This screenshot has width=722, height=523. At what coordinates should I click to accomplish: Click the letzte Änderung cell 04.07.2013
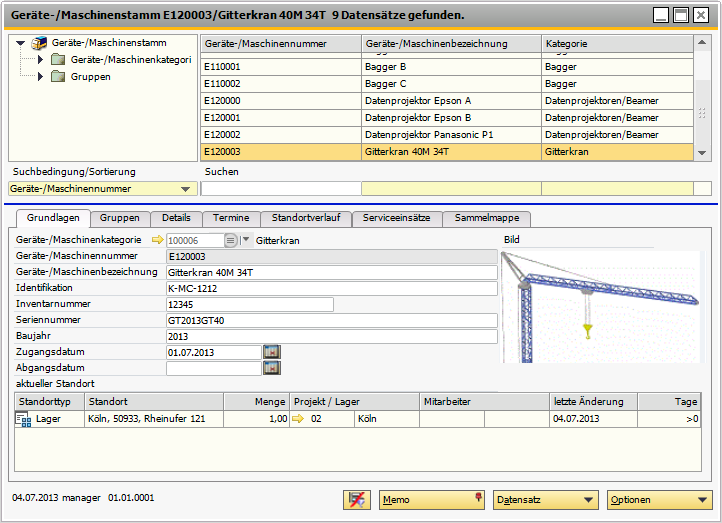pos(593,419)
